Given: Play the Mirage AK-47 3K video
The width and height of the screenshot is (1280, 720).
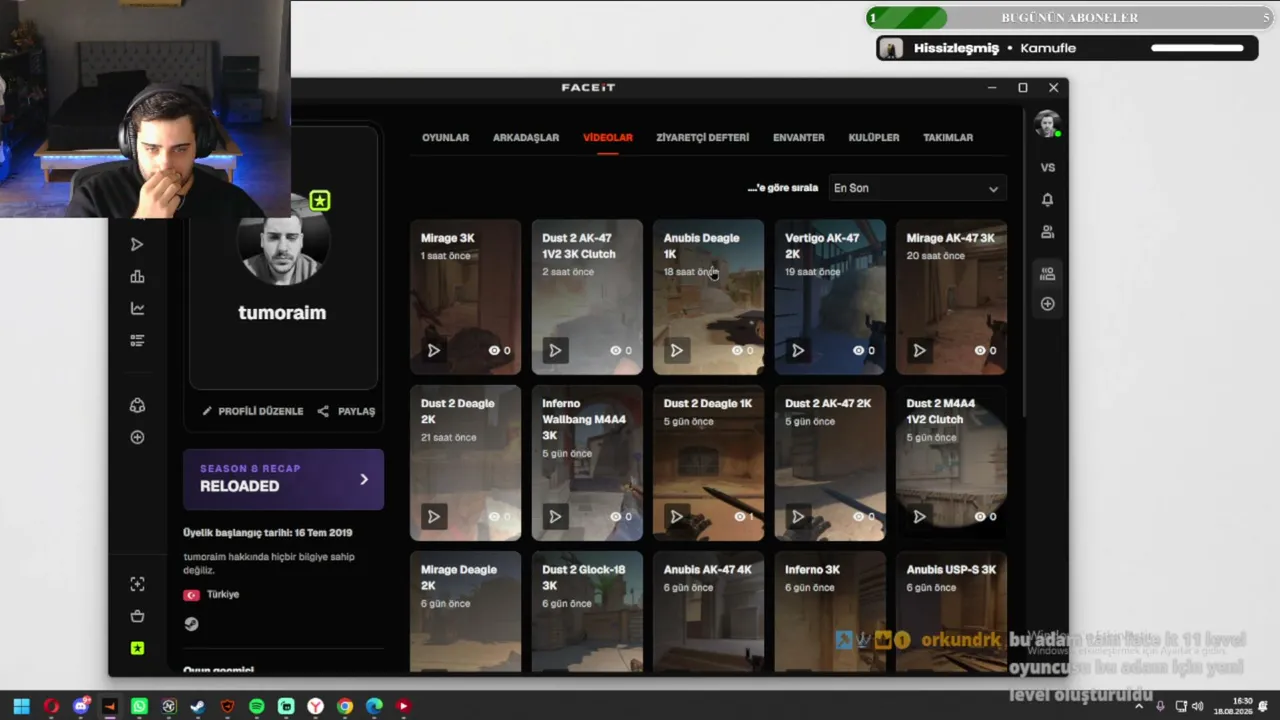Looking at the screenshot, I should click(919, 351).
